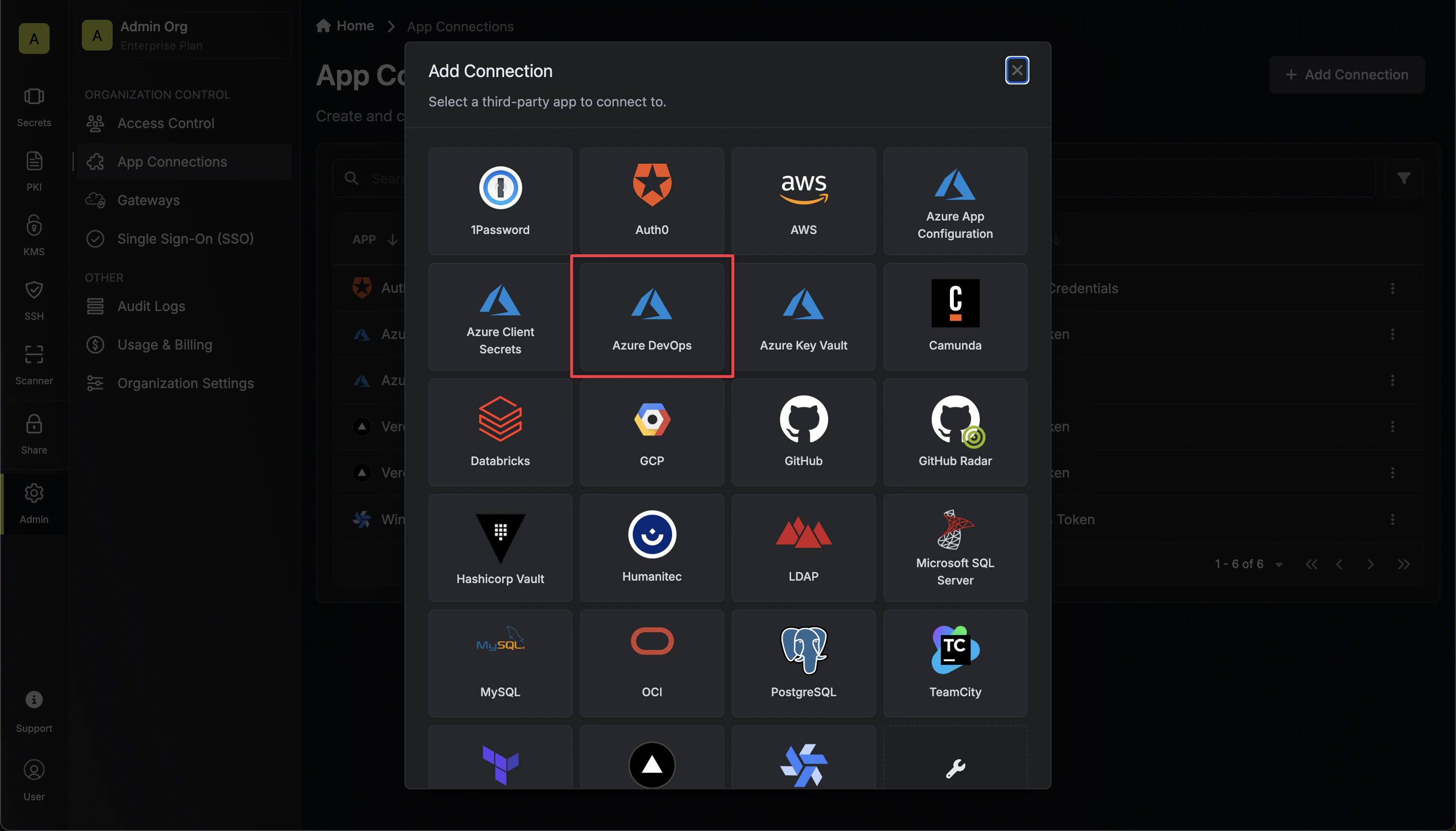The width and height of the screenshot is (1456, 831).
Task: Open the Scanner section
Action: 34,364
